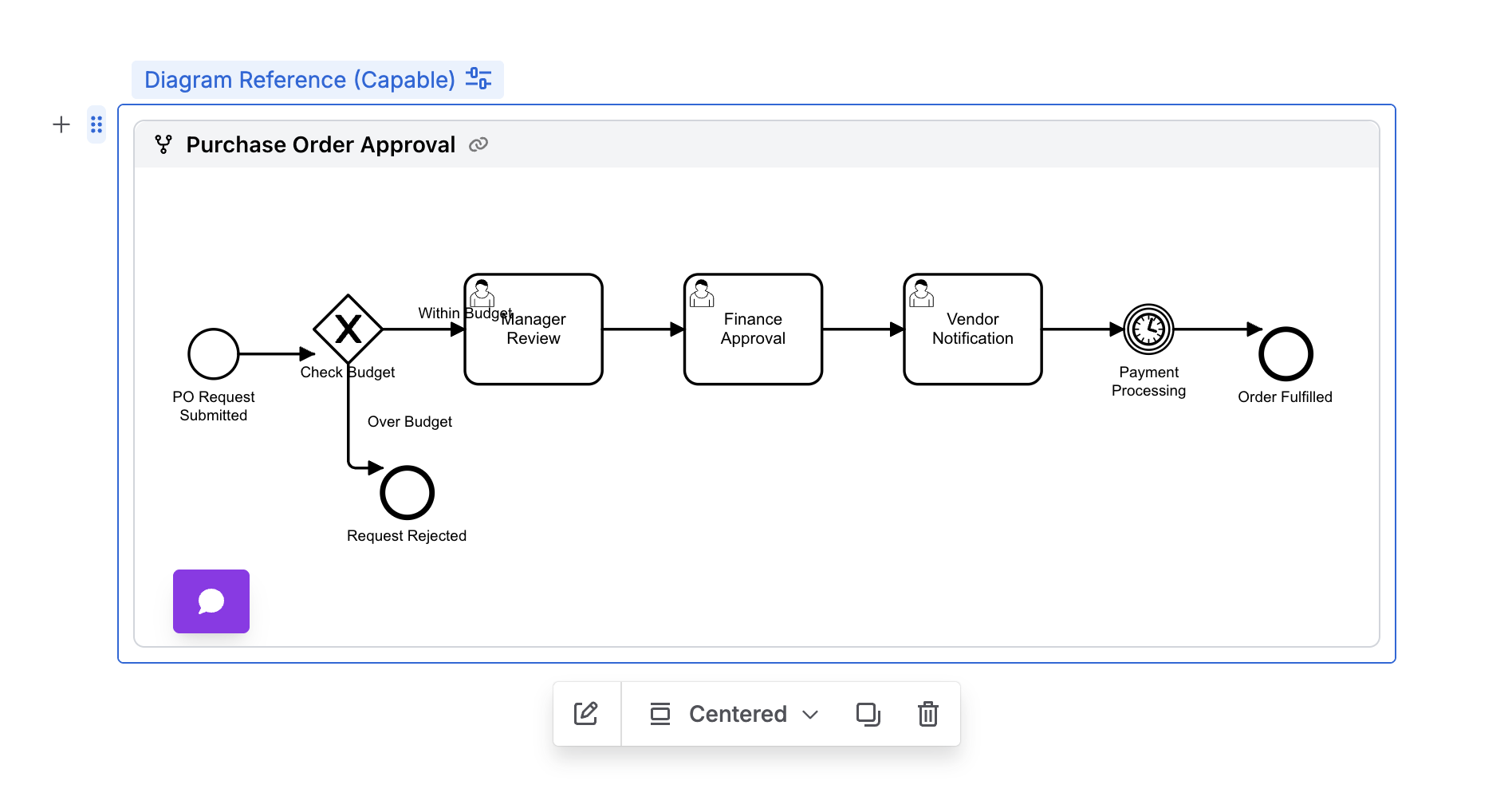
Task: Click the copy macro icon
Action: (868, 713)
